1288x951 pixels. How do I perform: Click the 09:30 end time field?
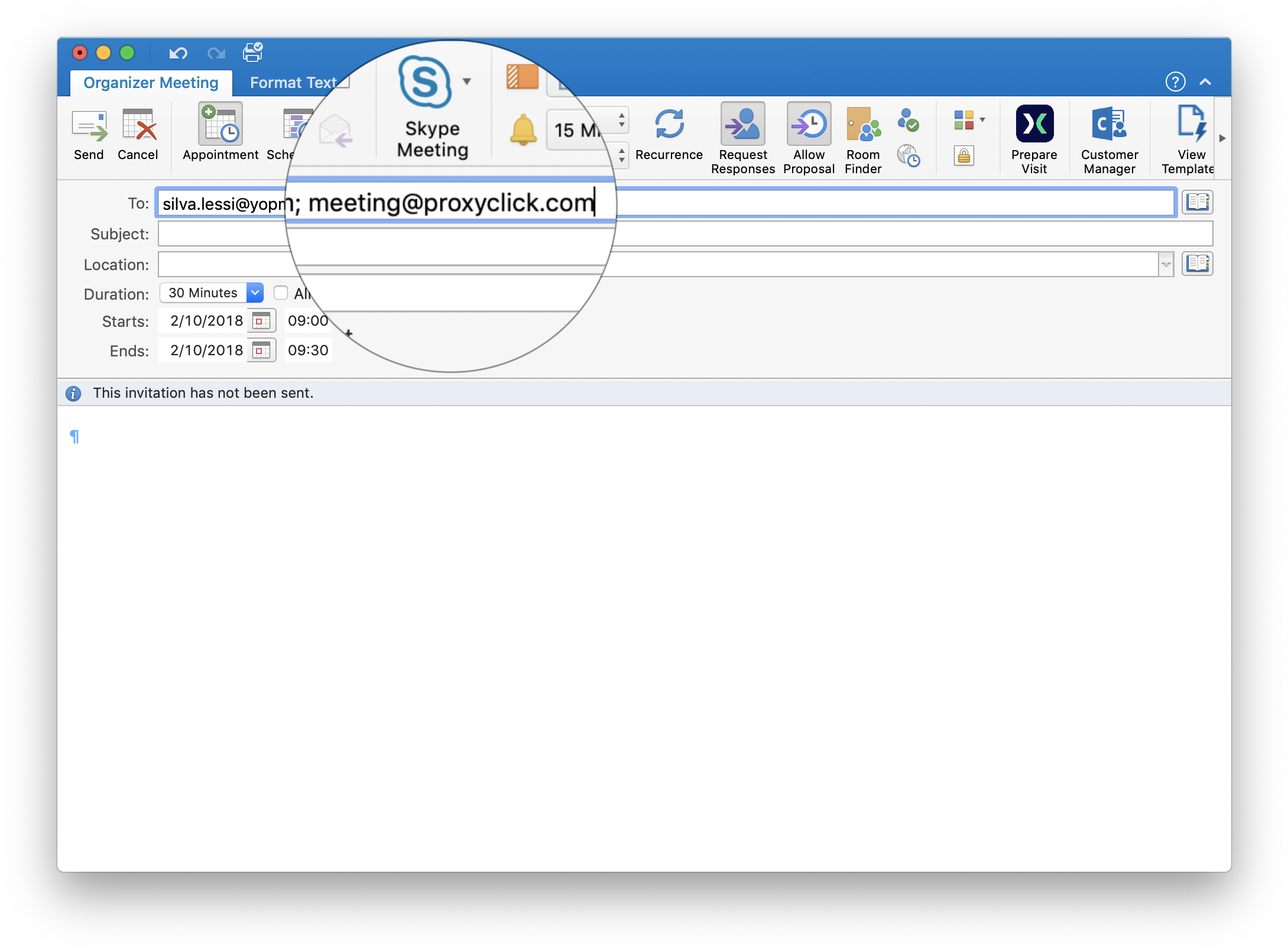tap(308, 350)
